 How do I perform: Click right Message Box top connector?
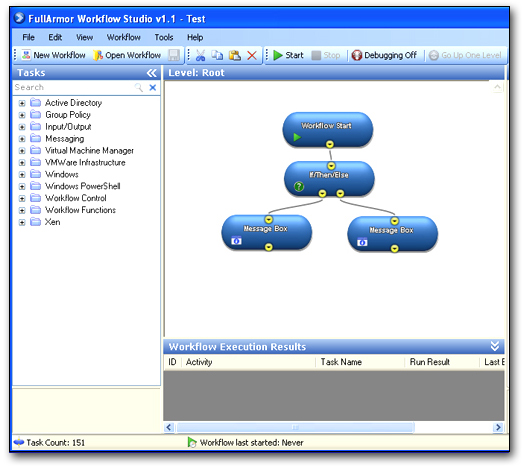click(394, 221)
